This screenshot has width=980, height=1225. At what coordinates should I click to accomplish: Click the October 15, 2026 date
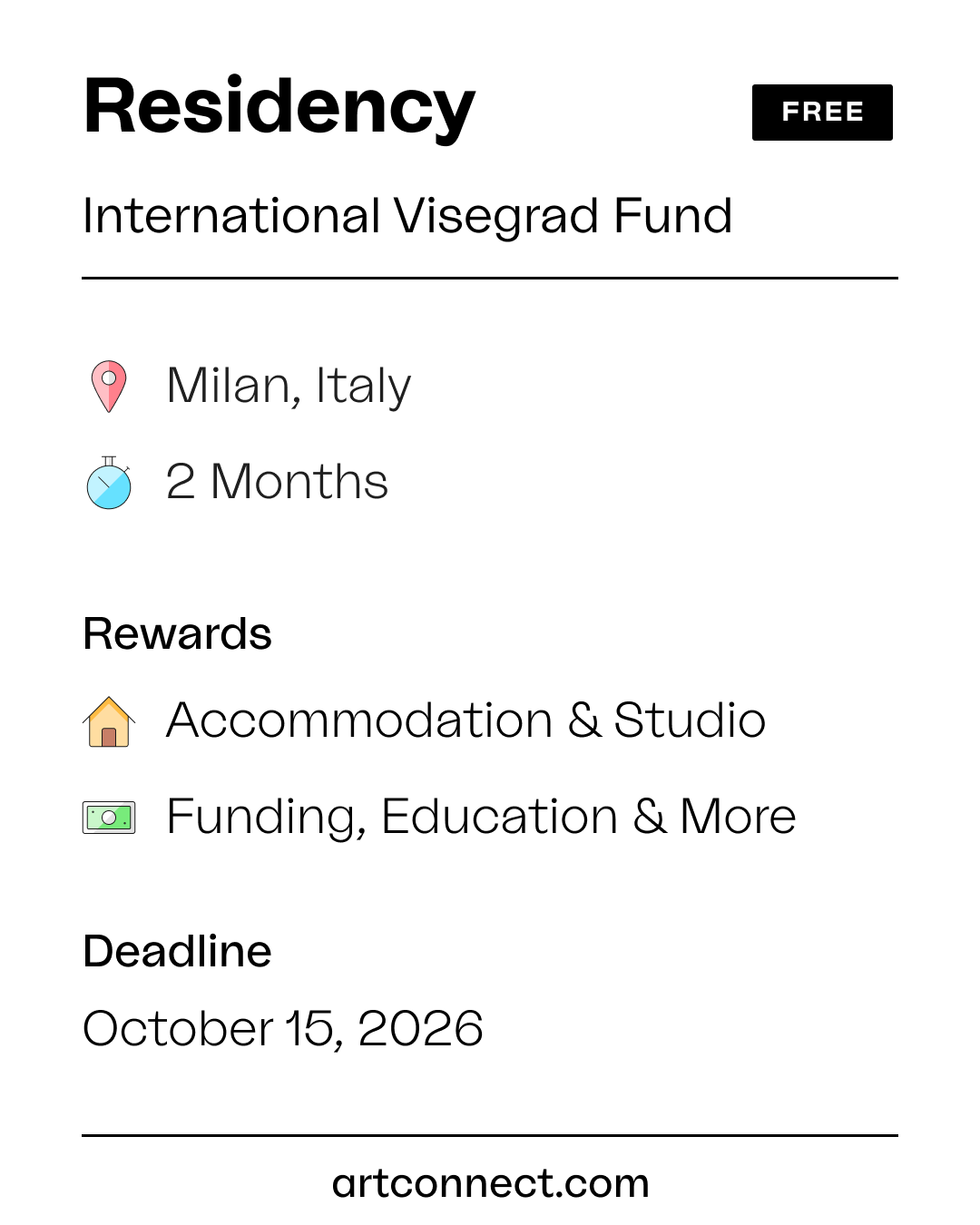coord(283,1029)
